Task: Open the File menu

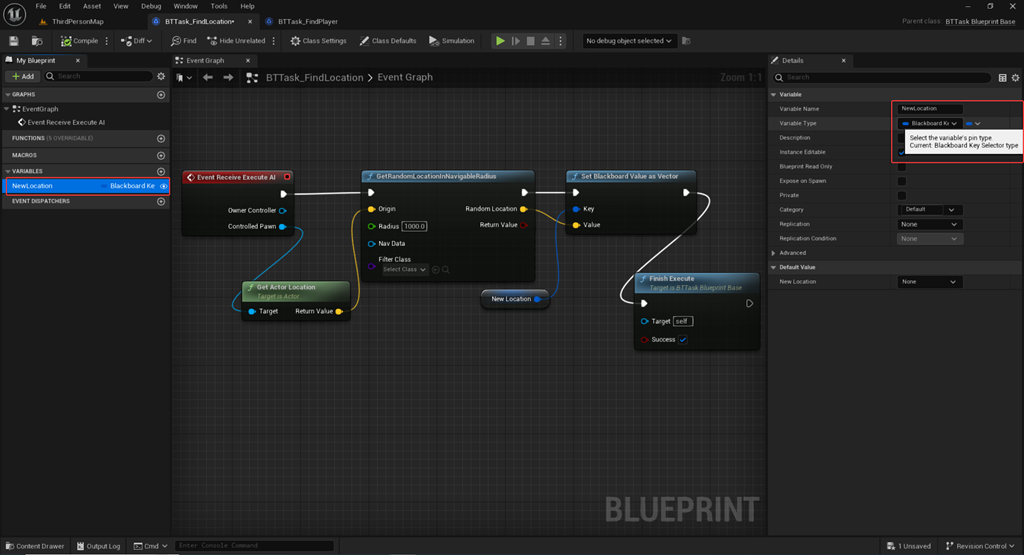Action: pos(40,6)
